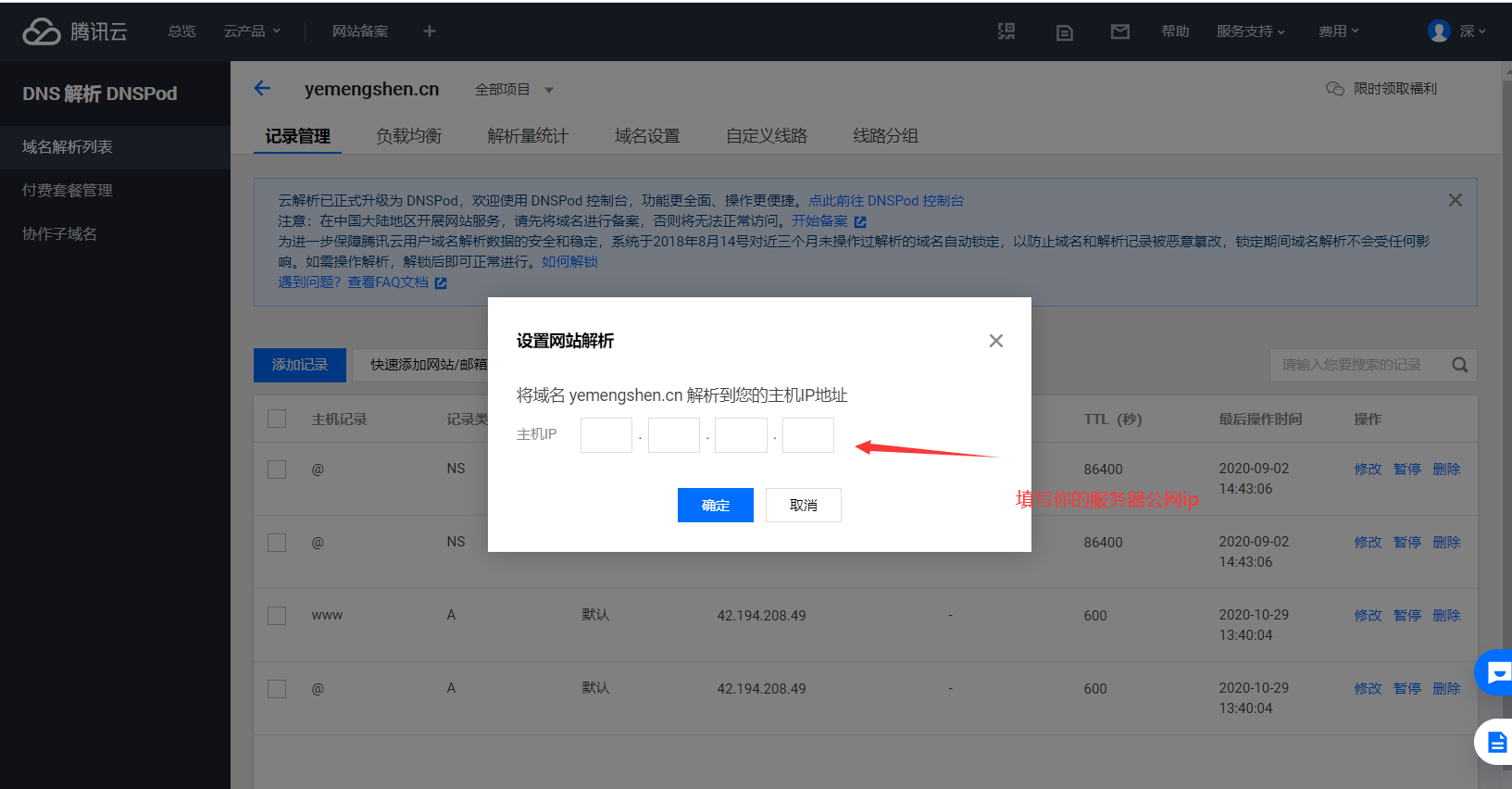Expand the 费用 dropdown
1512x789 pixels.
1339,31
